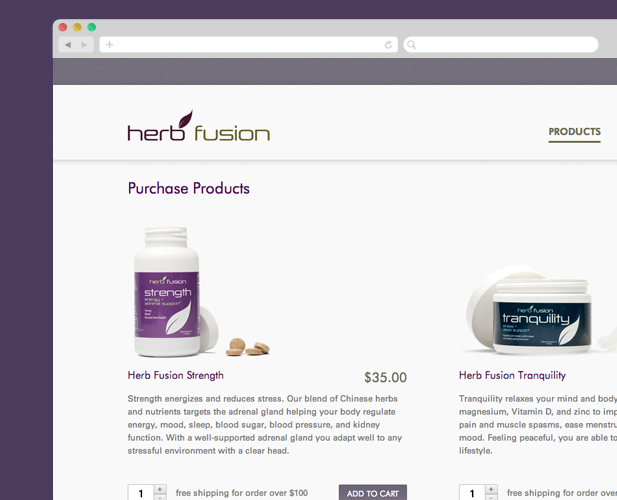Click inside the browser search field
Viewport: 617px width, 500px height.
(501, 44)
